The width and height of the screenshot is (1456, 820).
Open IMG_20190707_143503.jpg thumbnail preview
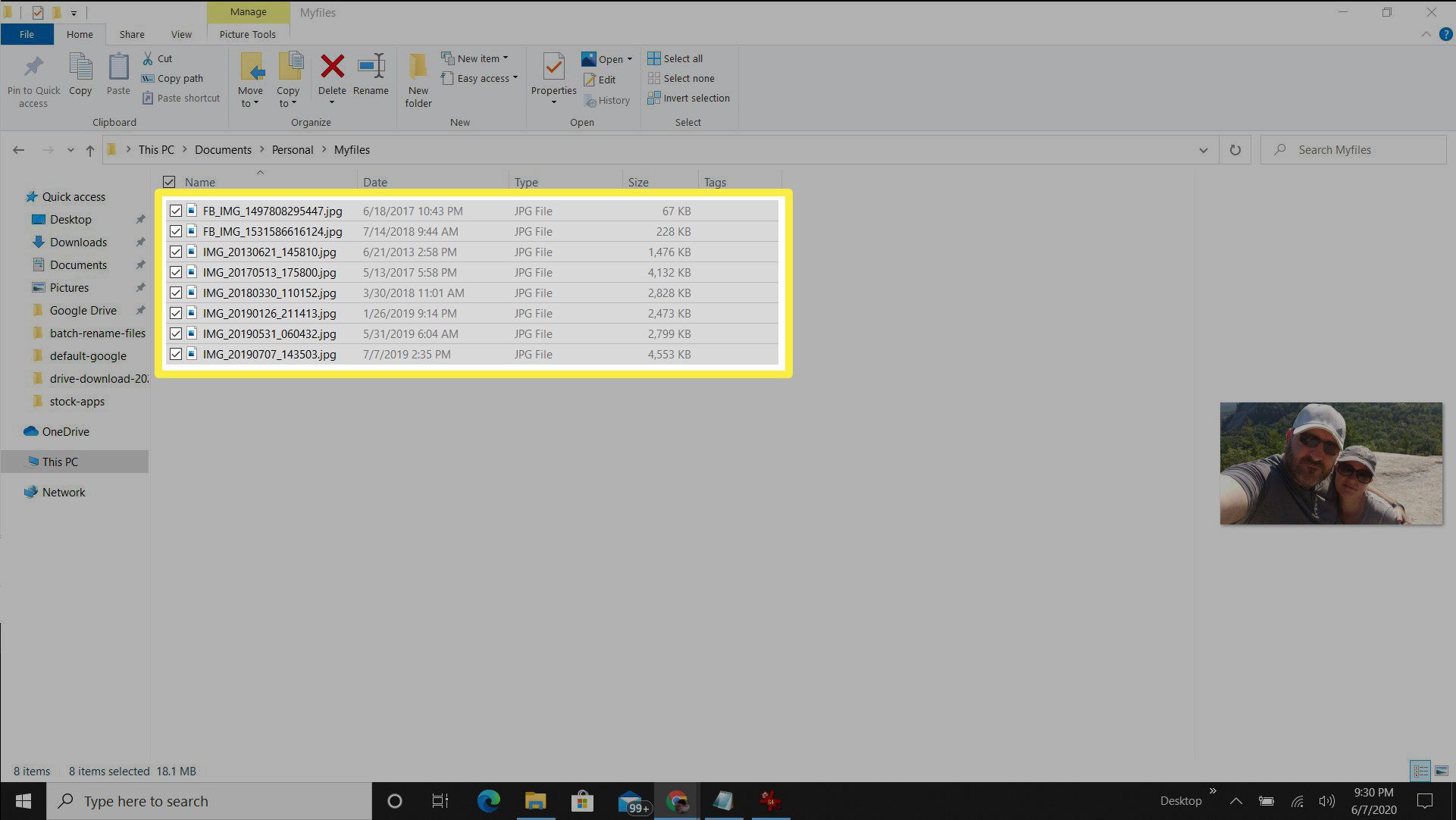[x=1331, y=462]
